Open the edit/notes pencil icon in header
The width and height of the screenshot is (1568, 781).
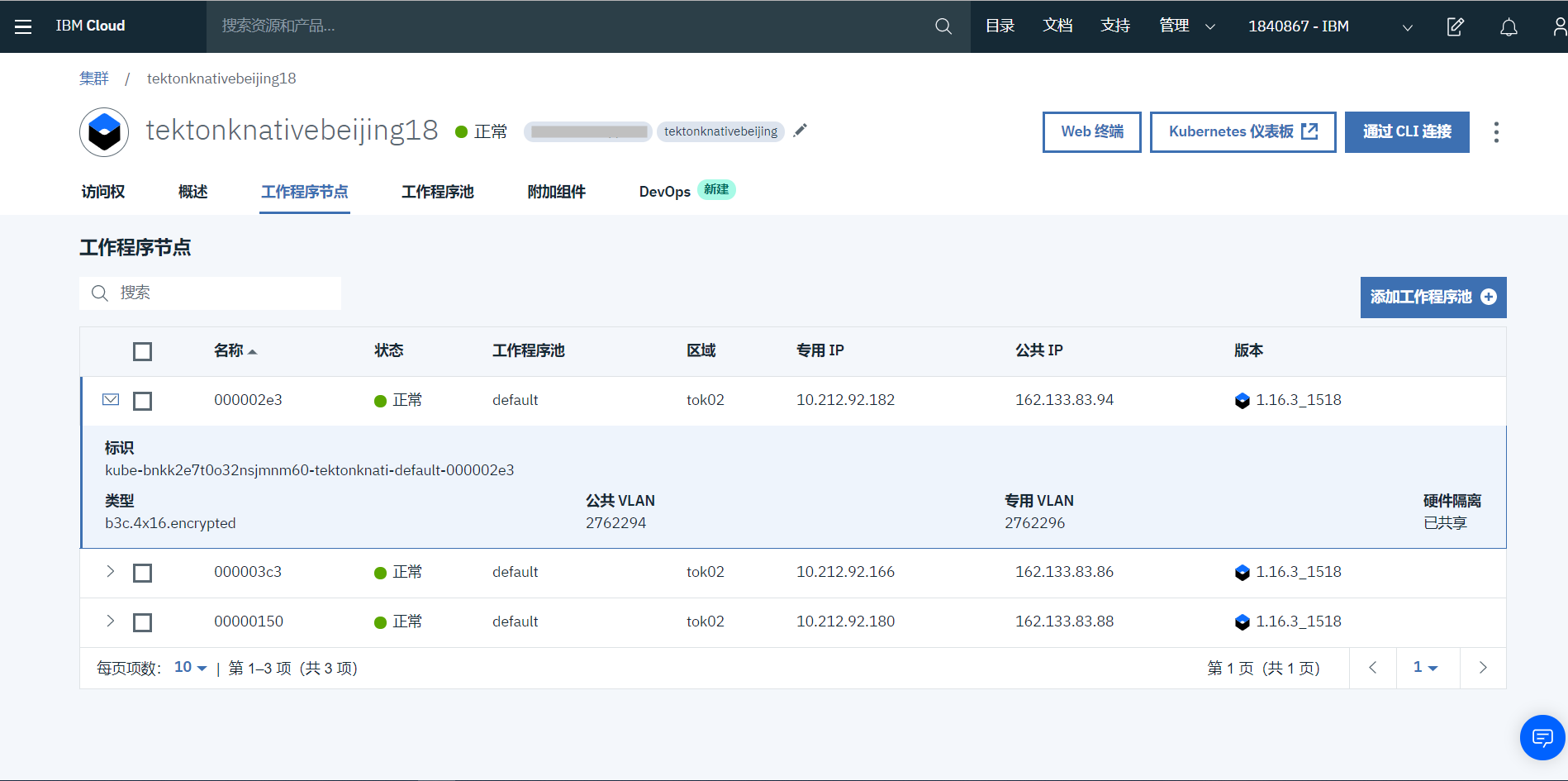click(1456, 26)
